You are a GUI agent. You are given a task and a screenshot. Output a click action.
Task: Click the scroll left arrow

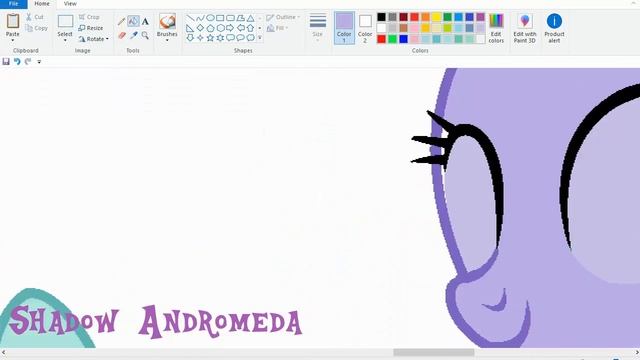[x=3, y=352]
